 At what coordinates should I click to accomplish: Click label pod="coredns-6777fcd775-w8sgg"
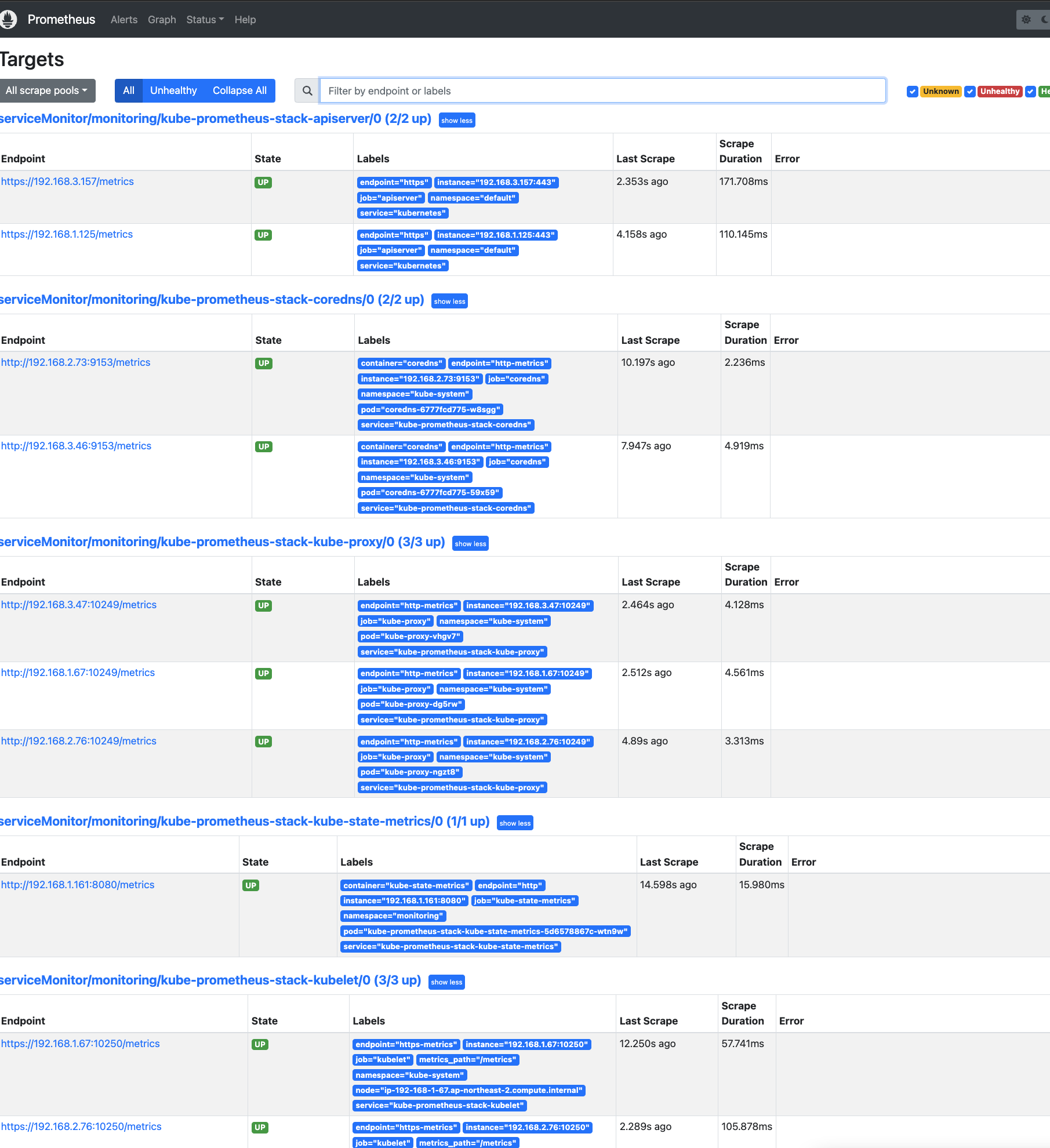coord(430,409)
